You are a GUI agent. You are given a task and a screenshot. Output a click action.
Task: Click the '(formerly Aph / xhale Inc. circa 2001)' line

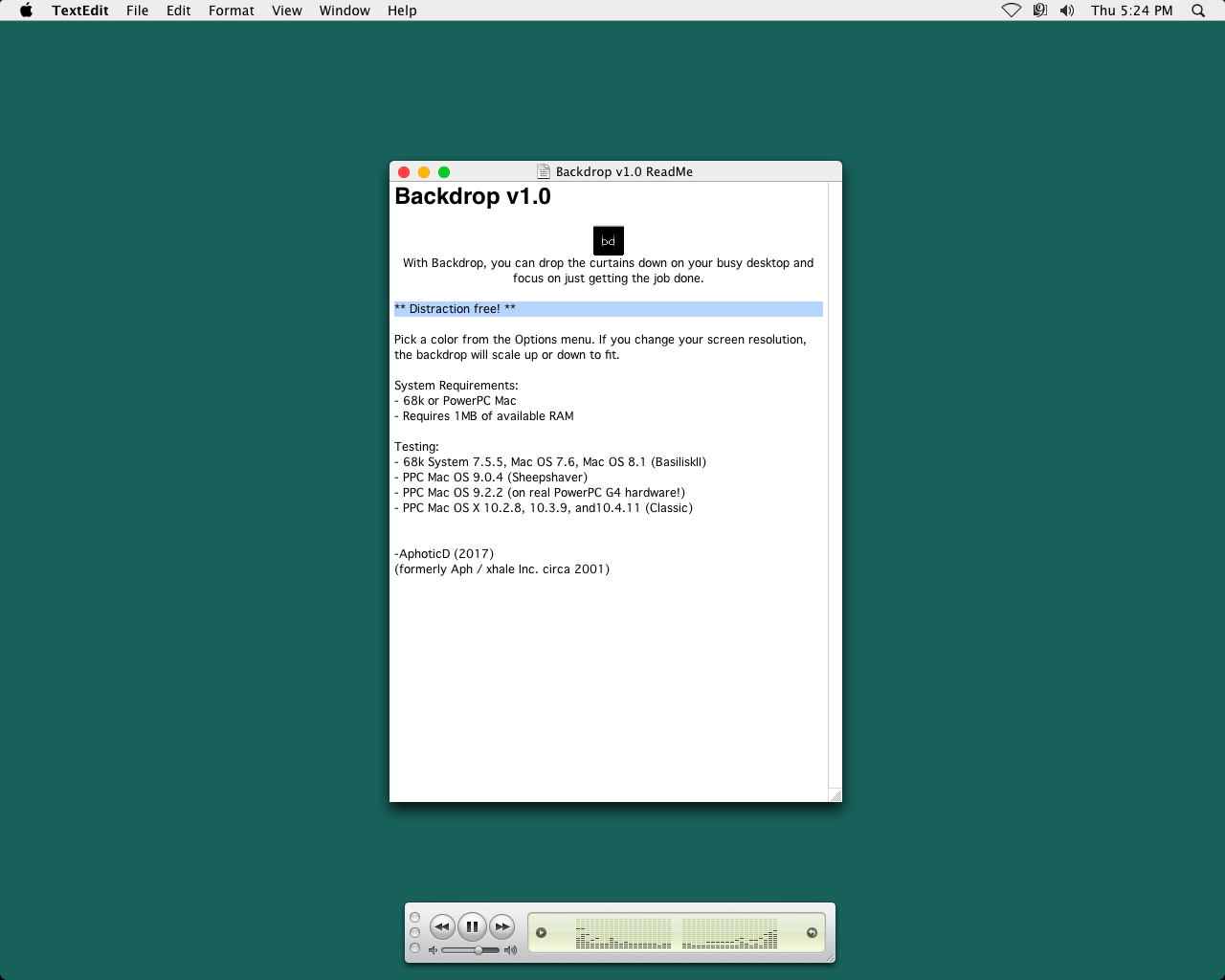502,569
